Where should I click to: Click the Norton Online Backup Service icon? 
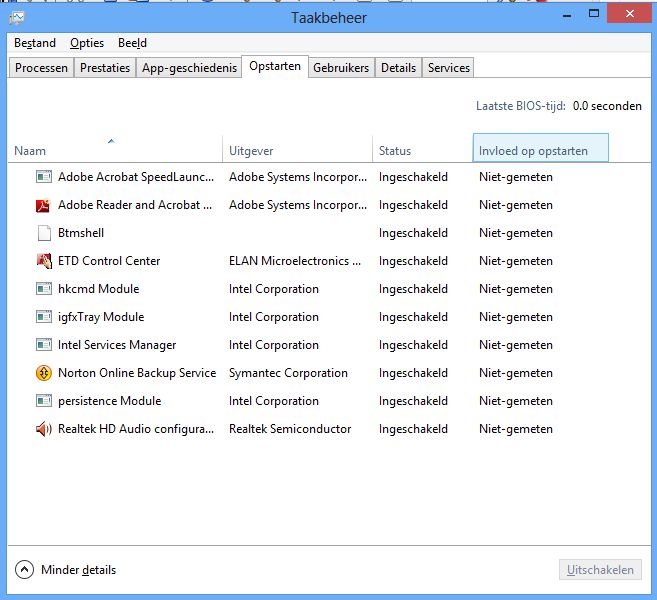click(44, 373)
